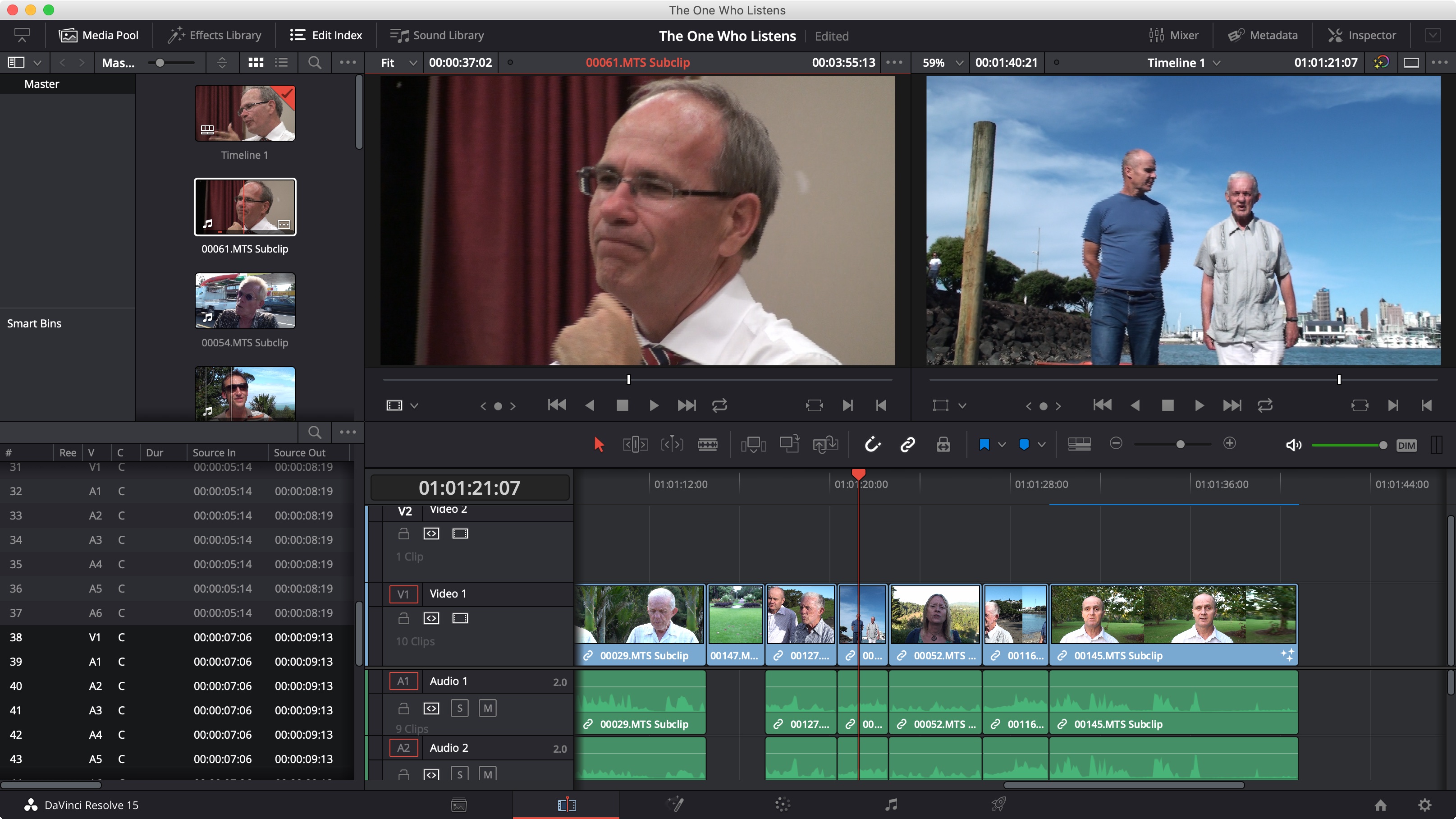Toggle the Position lock icon
This screenshot has height=819, width=1456.
(943, 445)
